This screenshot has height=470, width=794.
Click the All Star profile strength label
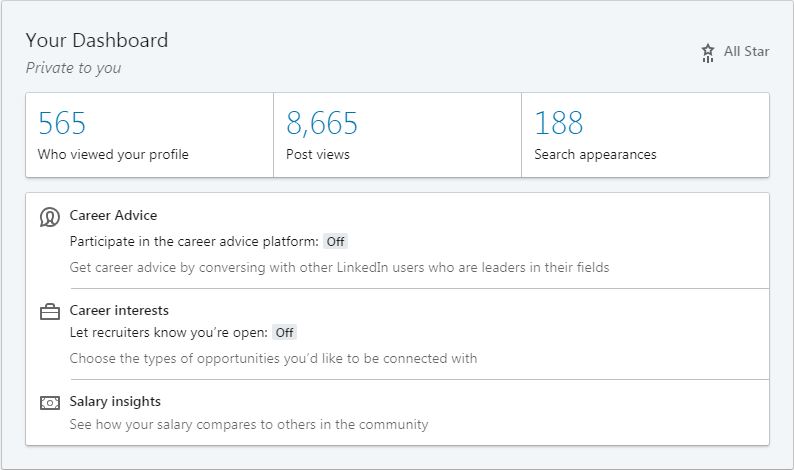tap(746, 52)
